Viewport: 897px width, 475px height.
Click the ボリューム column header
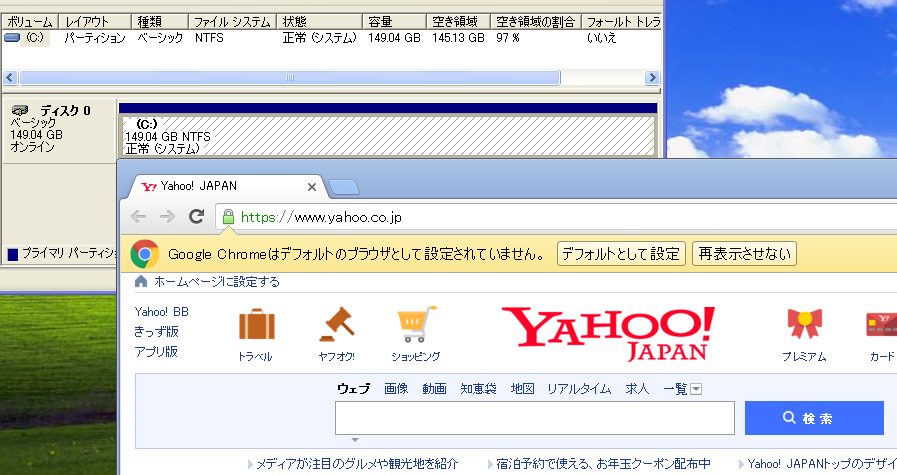(x=30, y=22)
